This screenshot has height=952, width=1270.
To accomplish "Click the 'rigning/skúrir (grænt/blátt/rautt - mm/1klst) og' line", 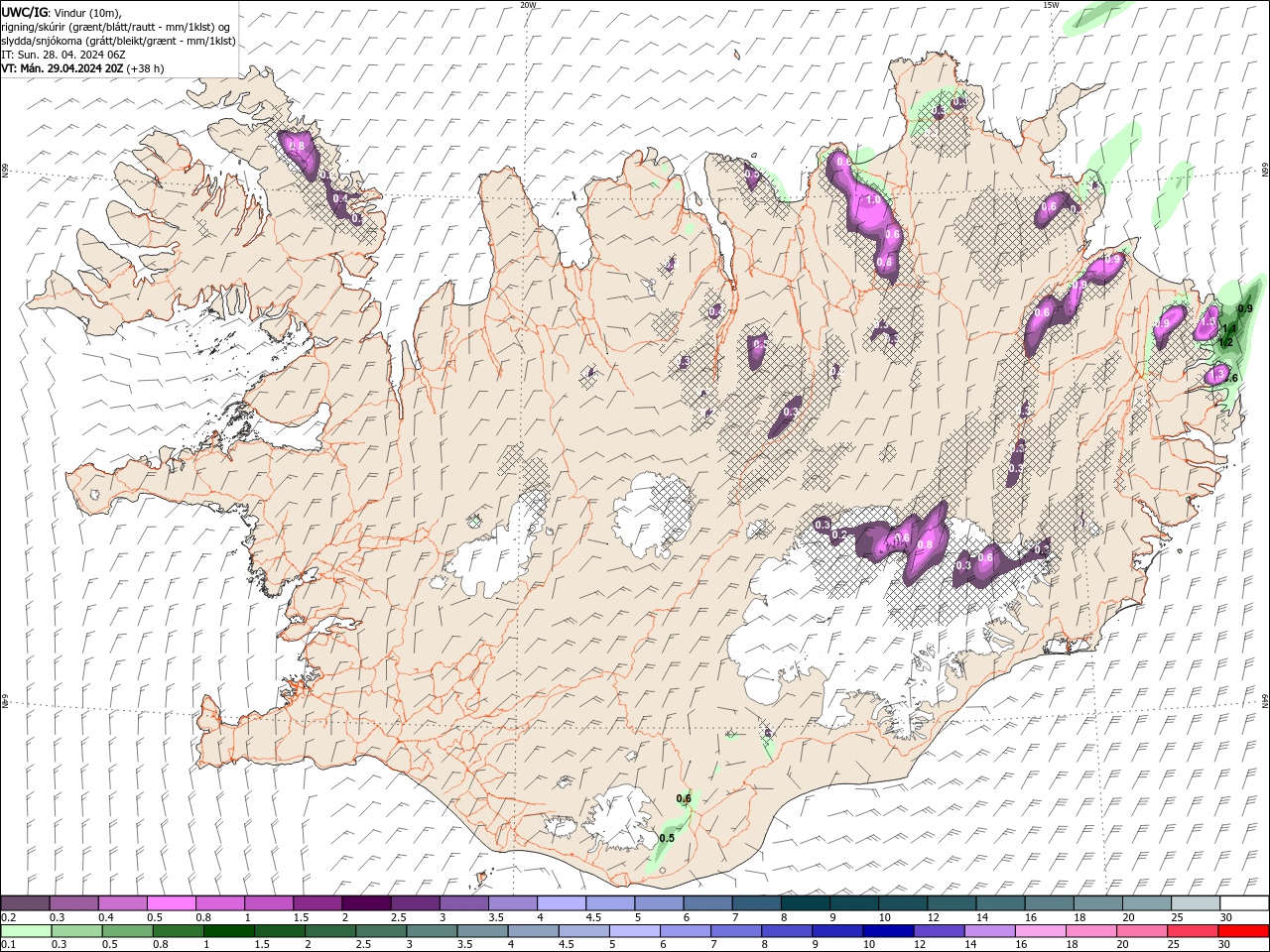I will point(116,27).
